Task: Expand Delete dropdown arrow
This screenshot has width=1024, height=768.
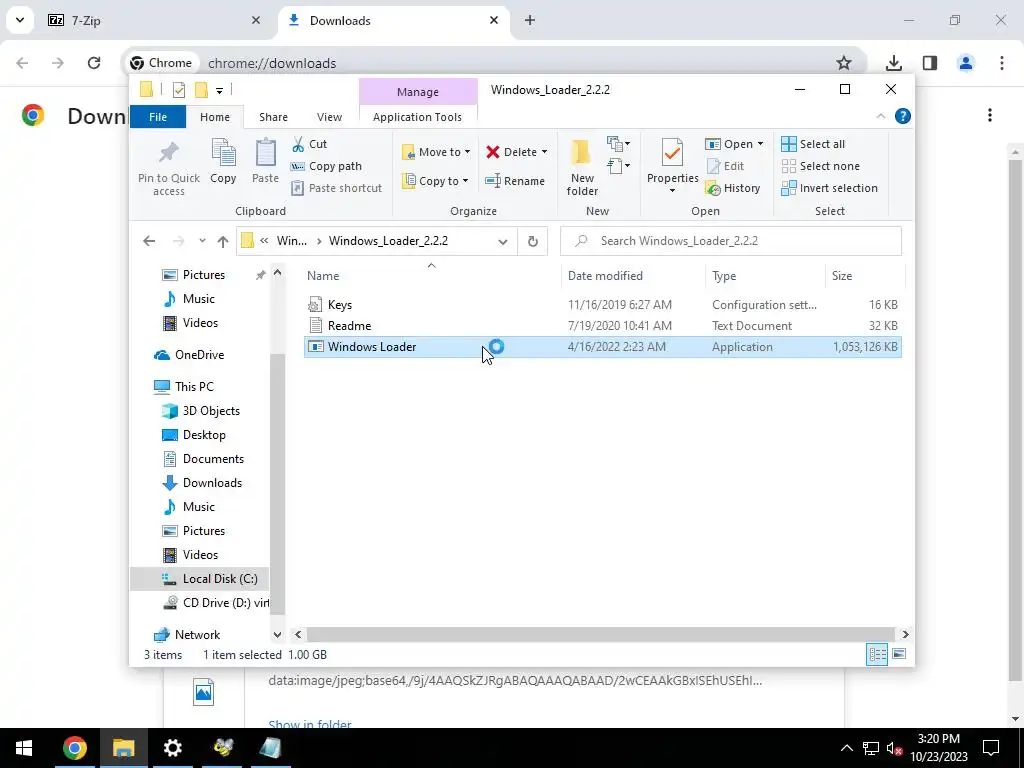Action: 544,152
